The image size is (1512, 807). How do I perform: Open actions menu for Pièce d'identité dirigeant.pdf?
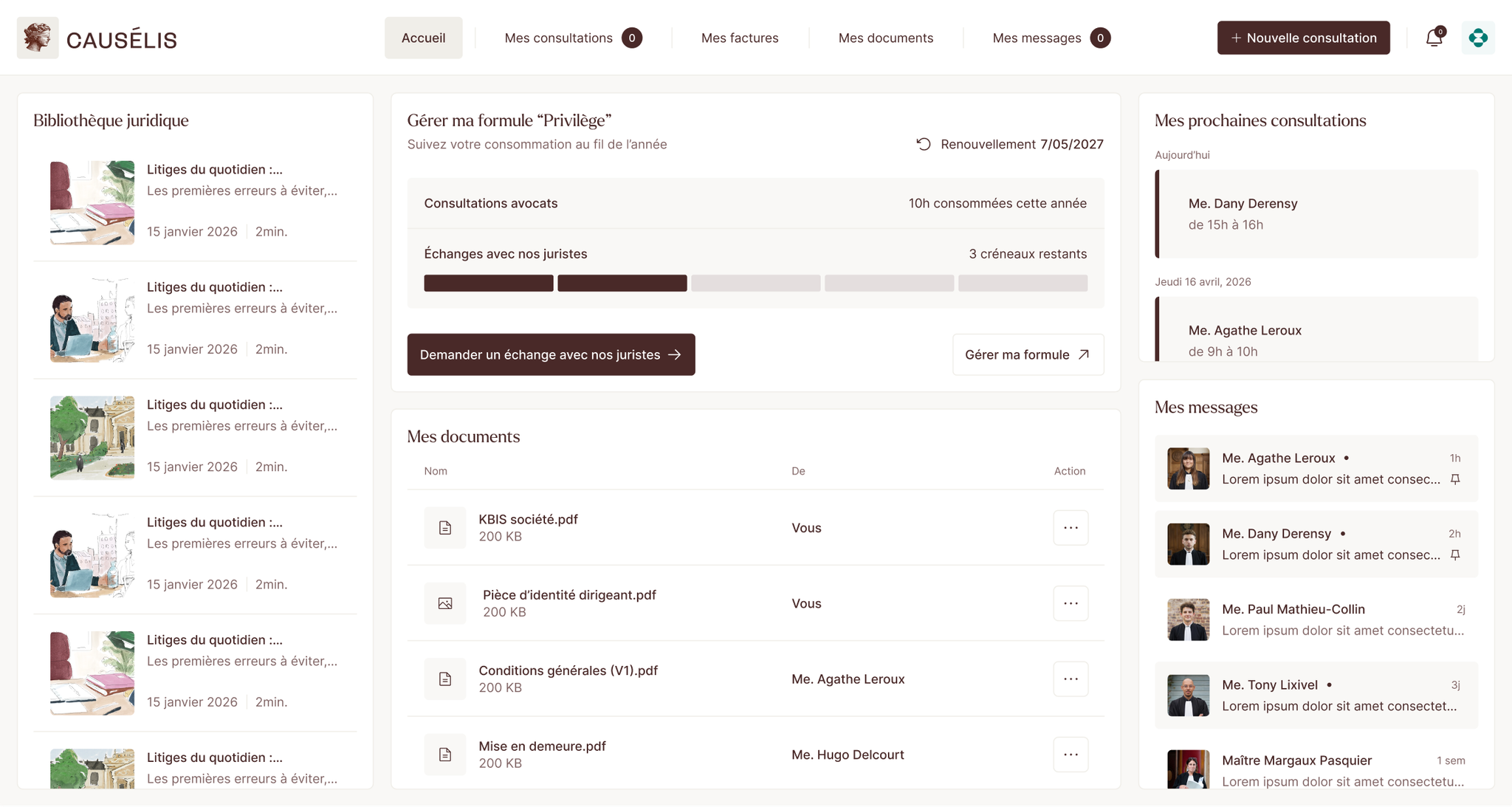pos(1071,603)
